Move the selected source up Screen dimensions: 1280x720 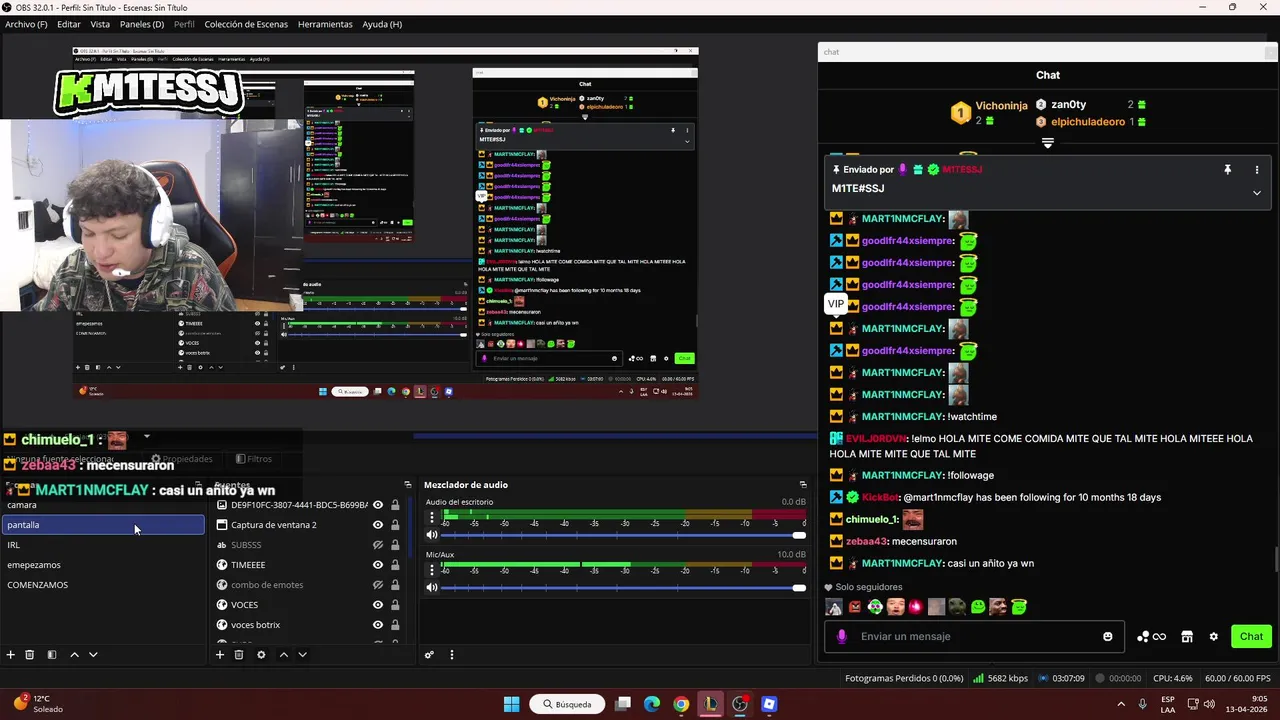point(283,655)
